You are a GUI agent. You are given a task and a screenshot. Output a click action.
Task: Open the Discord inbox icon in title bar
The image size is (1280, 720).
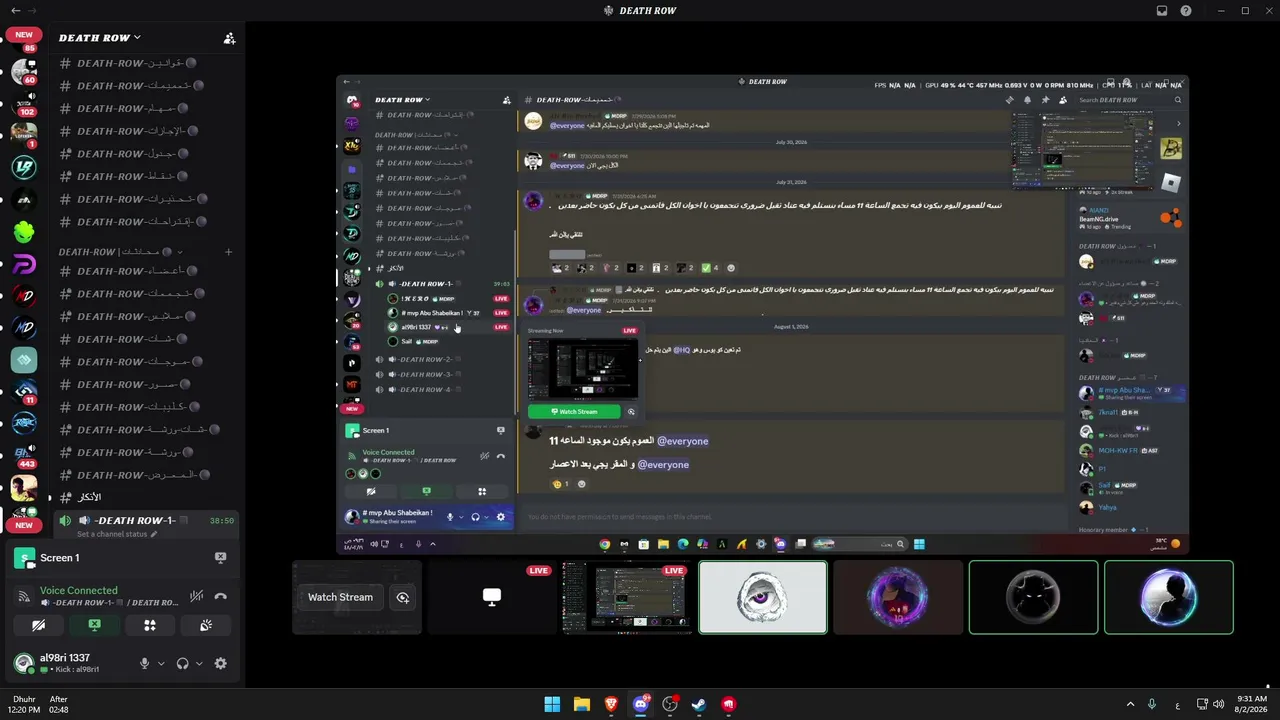pos(1162,11)
